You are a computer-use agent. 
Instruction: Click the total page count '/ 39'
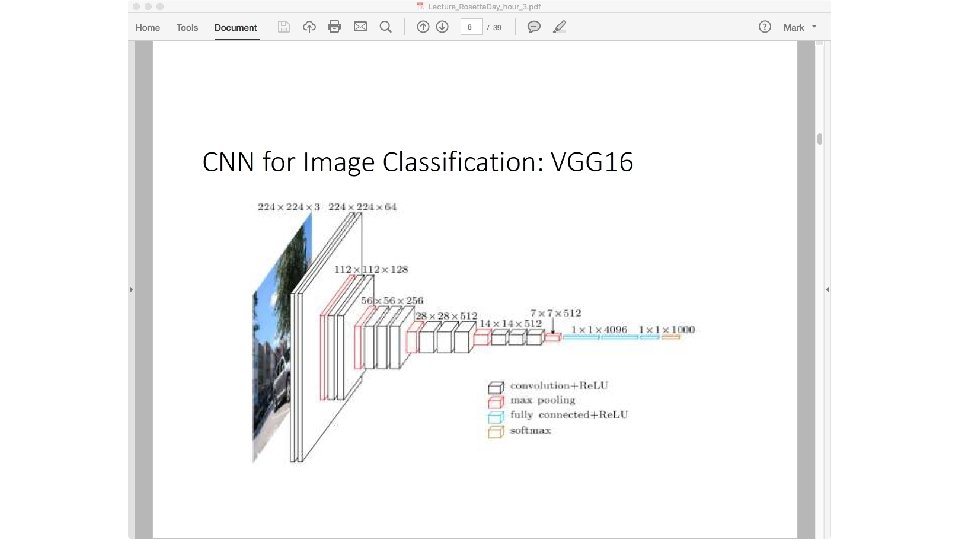494,28
